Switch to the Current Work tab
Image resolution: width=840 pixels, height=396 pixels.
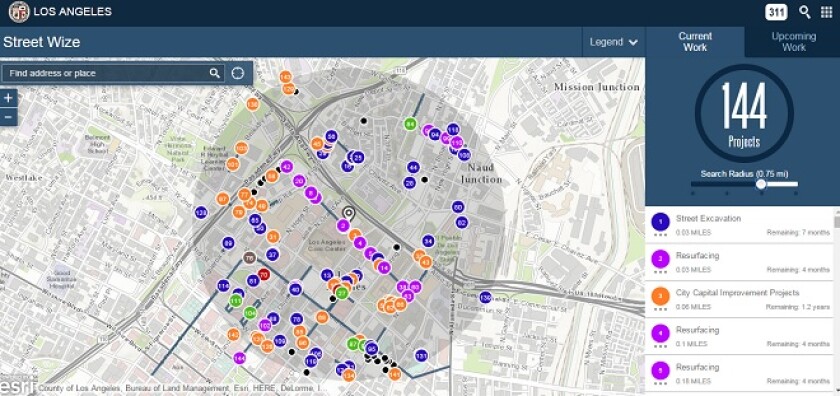(x=695, y=42)
